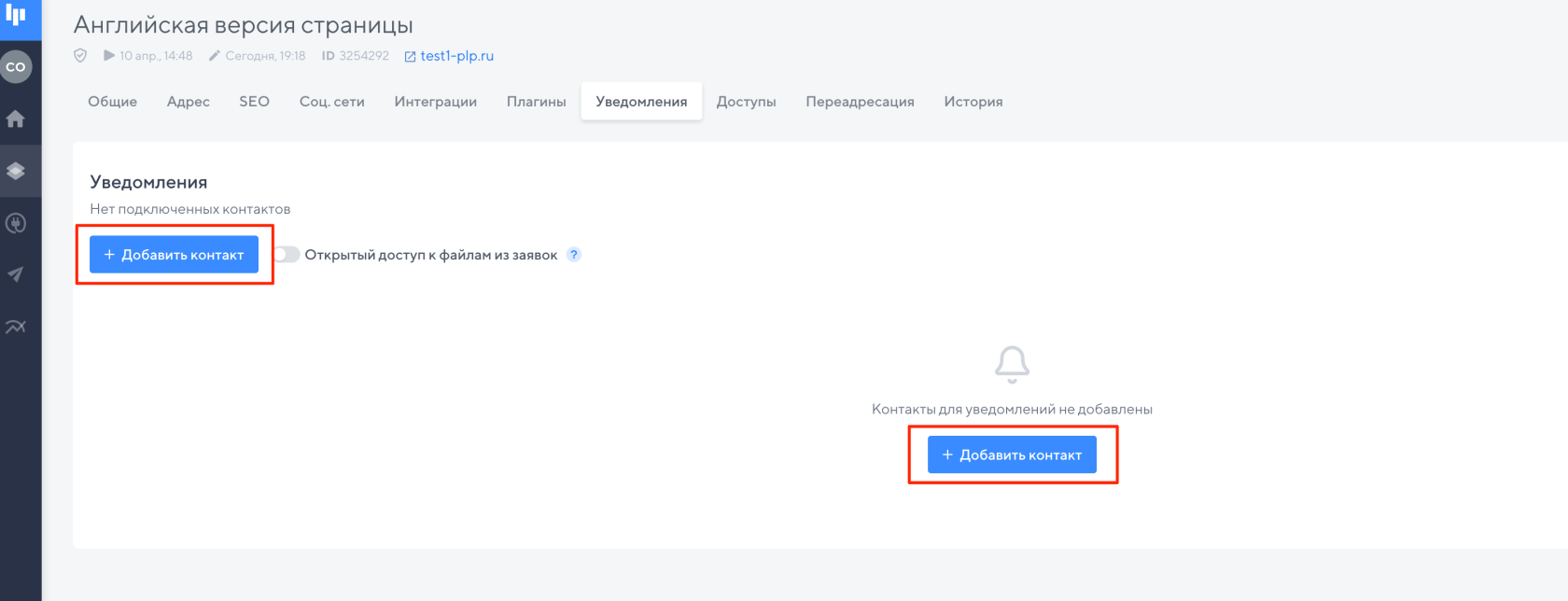
Task: Click the external link icon before test1-plp.ru
Action: tap(410, 56)
